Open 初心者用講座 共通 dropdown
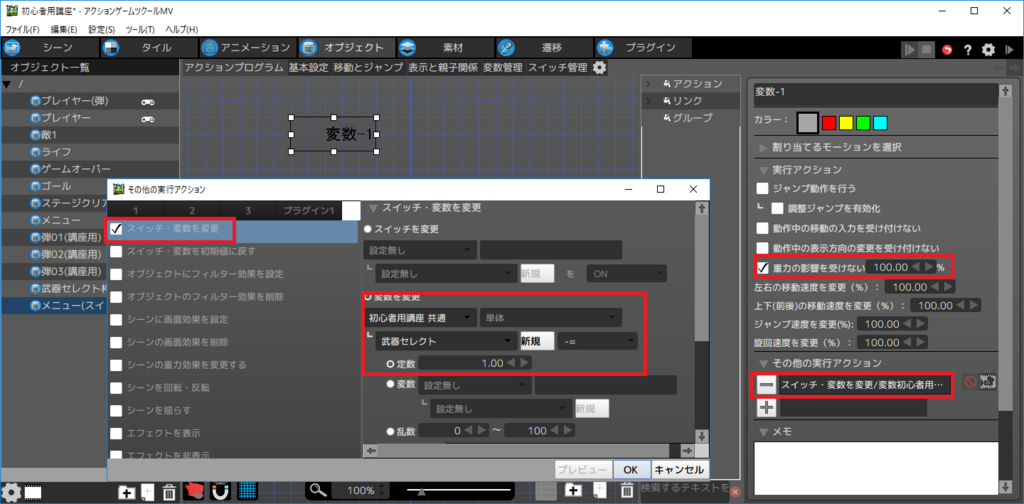Image resolution: width=1024 pixels, height=504 pixels. pyautogui.click(x=419, y=318)
